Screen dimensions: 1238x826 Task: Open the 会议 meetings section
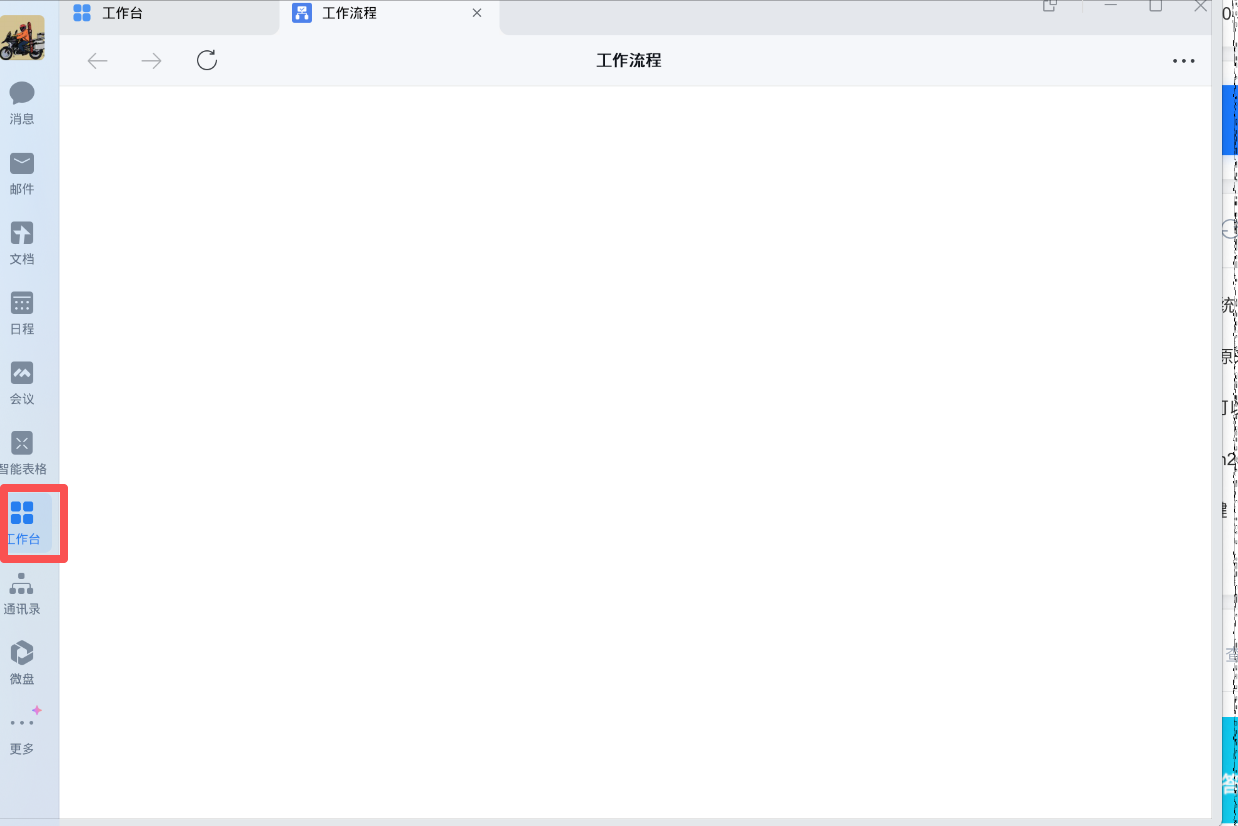pyautogui.click(x=22, y=383)
